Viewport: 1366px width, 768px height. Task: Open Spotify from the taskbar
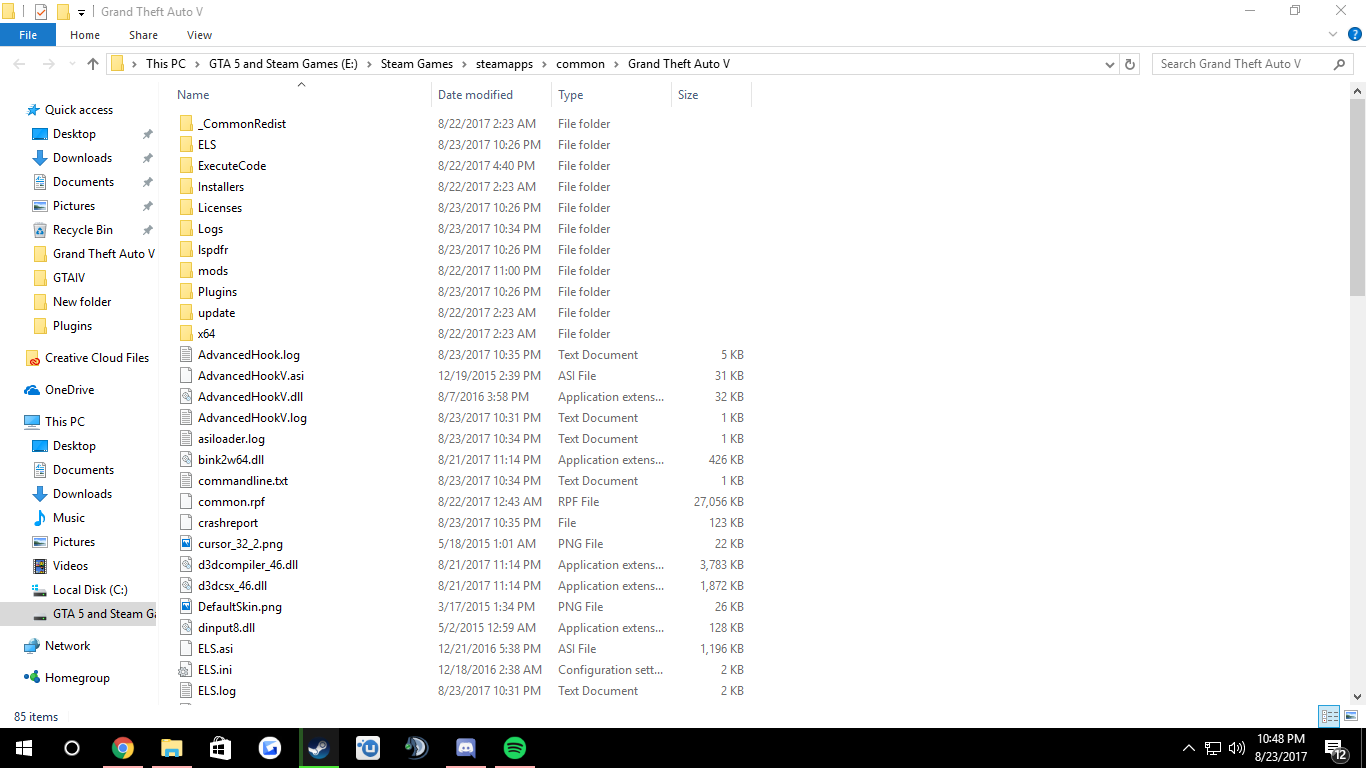click(515, 748)
